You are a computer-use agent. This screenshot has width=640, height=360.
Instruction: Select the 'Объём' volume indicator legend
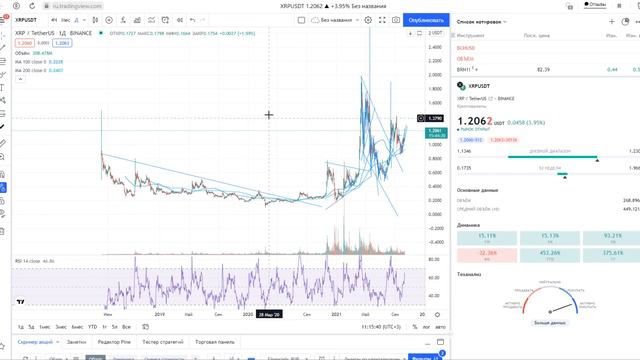[33, 53]
